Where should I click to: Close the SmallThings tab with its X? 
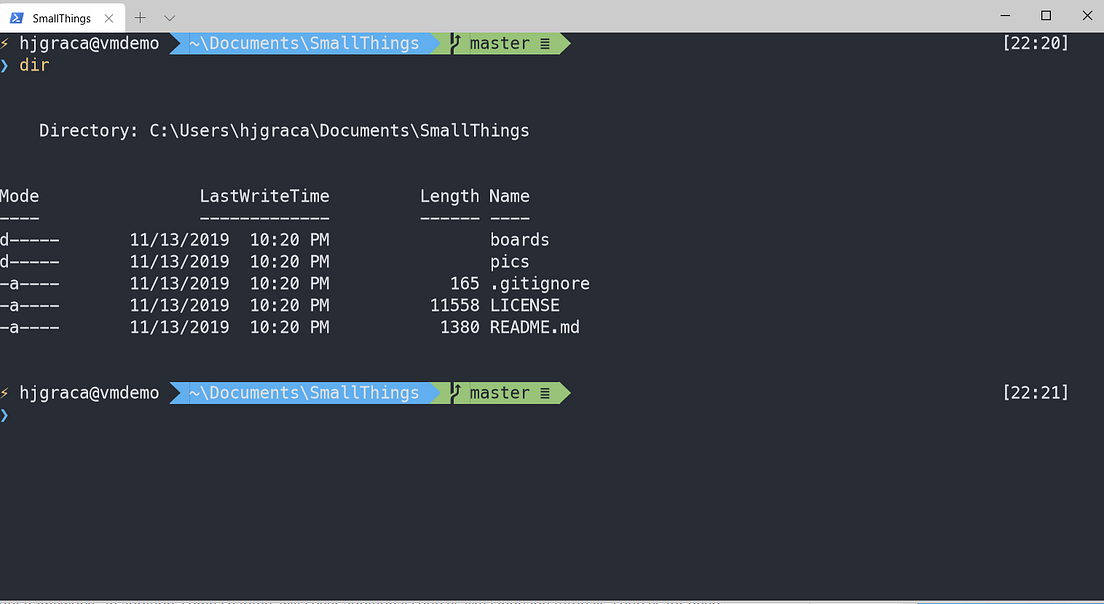pos(109,17)
